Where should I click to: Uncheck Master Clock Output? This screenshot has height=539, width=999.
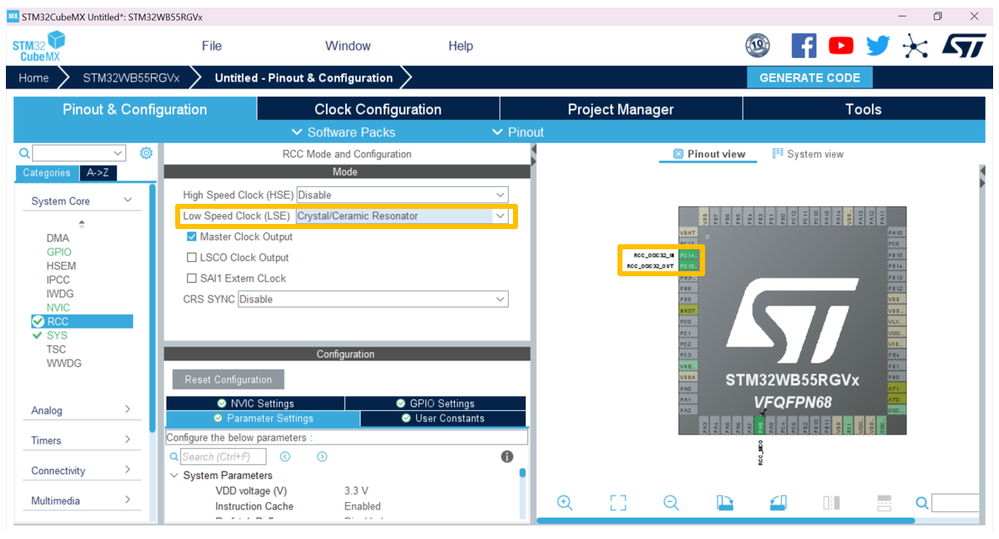coord(191,236)
